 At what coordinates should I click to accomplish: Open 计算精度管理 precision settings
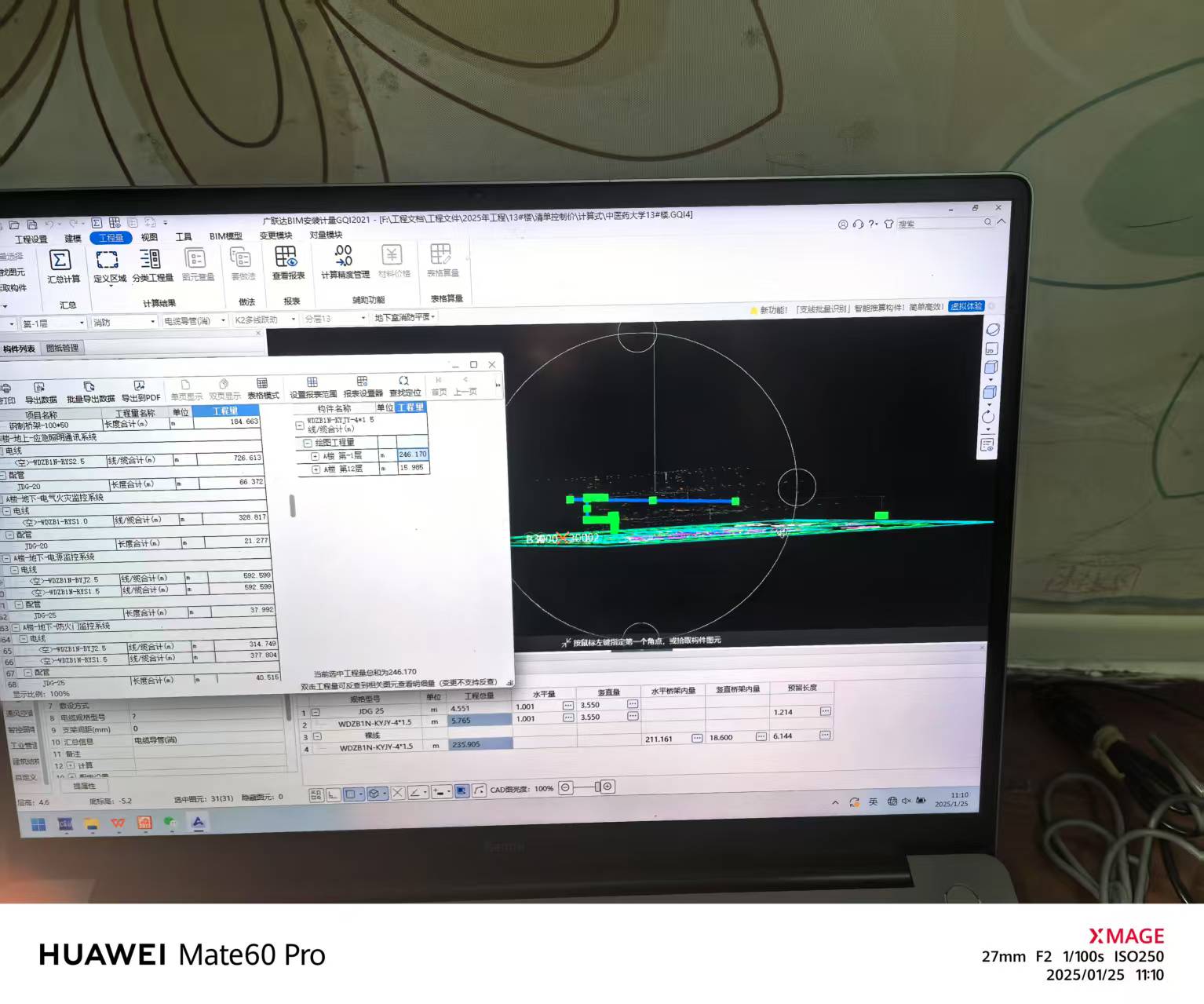click(345, 261)
